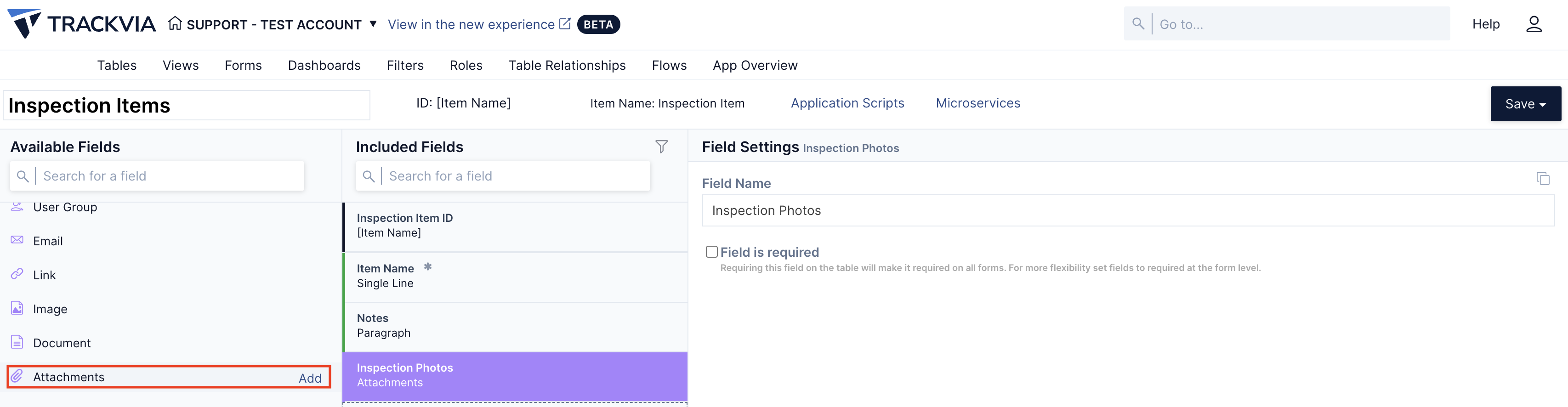1568x407 pixels.
Task: Click the Image field icon
Action: click(17, 308)
